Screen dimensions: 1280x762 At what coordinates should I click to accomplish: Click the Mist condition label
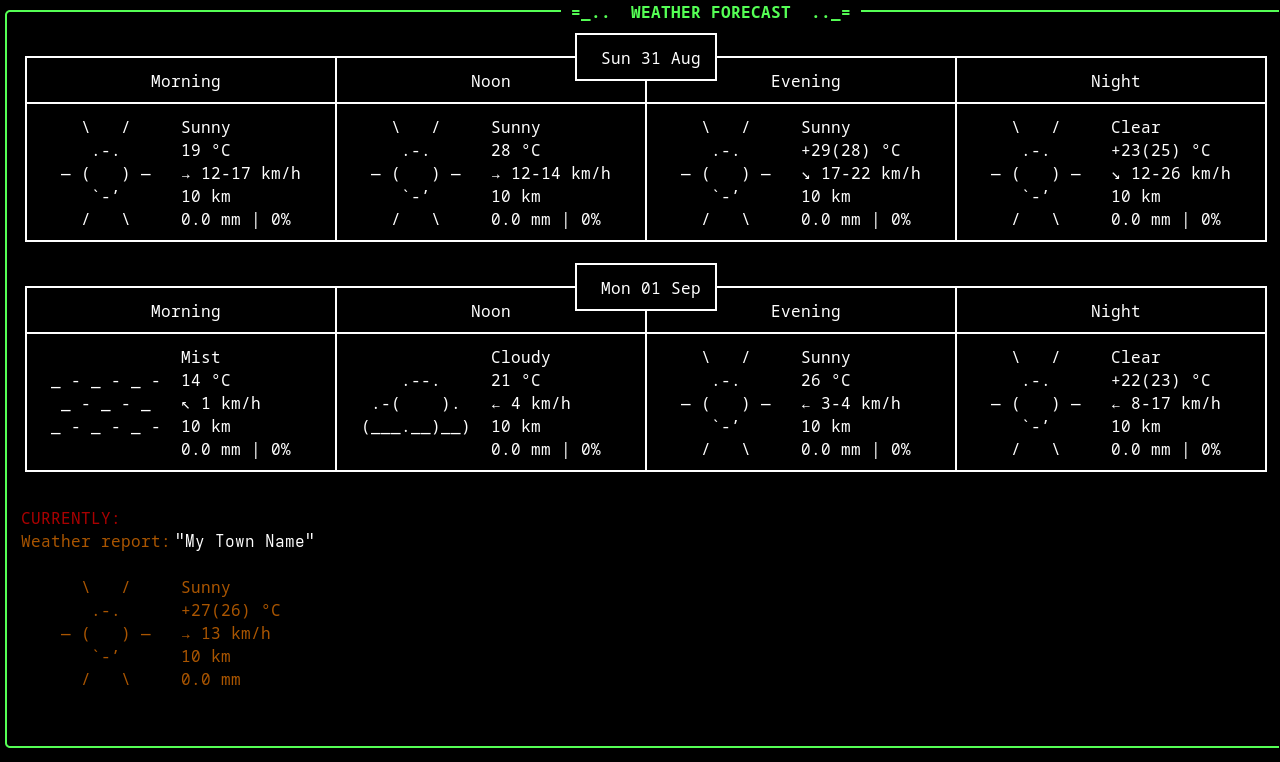pyautogui.click(x=201, y=357)
